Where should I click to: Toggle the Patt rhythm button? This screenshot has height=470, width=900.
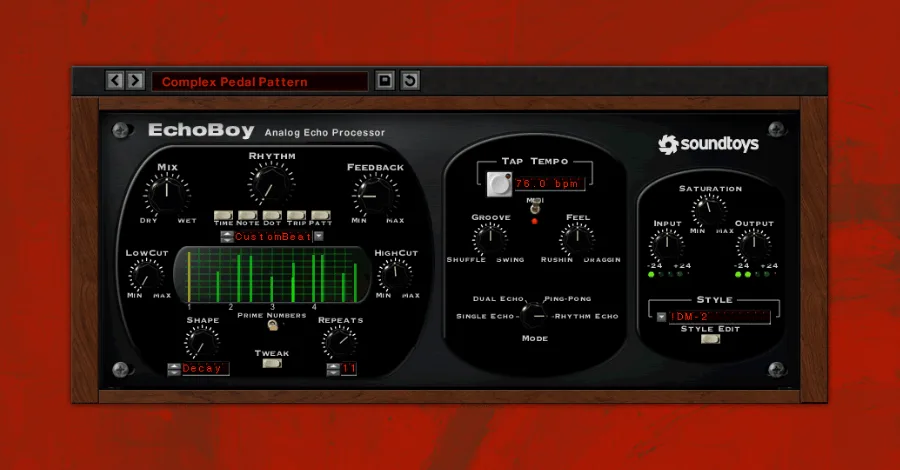click(x=320, y=215)
